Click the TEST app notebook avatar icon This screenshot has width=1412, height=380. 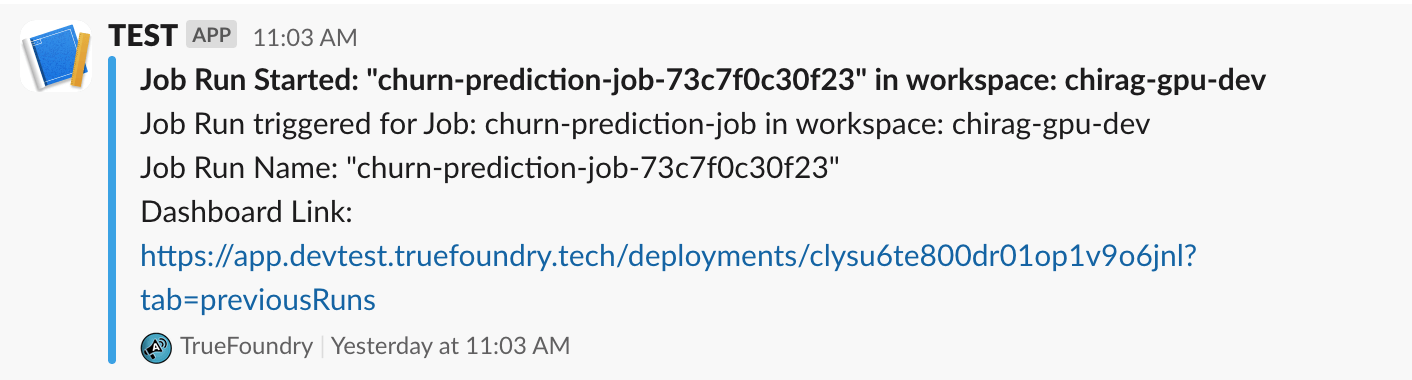(57, 59)
